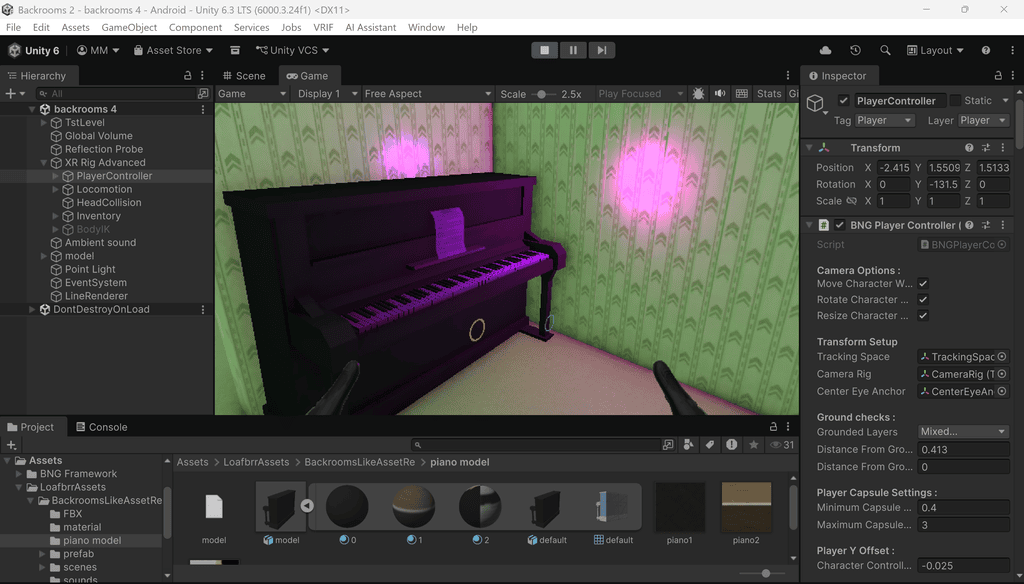Enable the Static checkbox
This screenshot has width=1024, height=584.
point(955,100)
